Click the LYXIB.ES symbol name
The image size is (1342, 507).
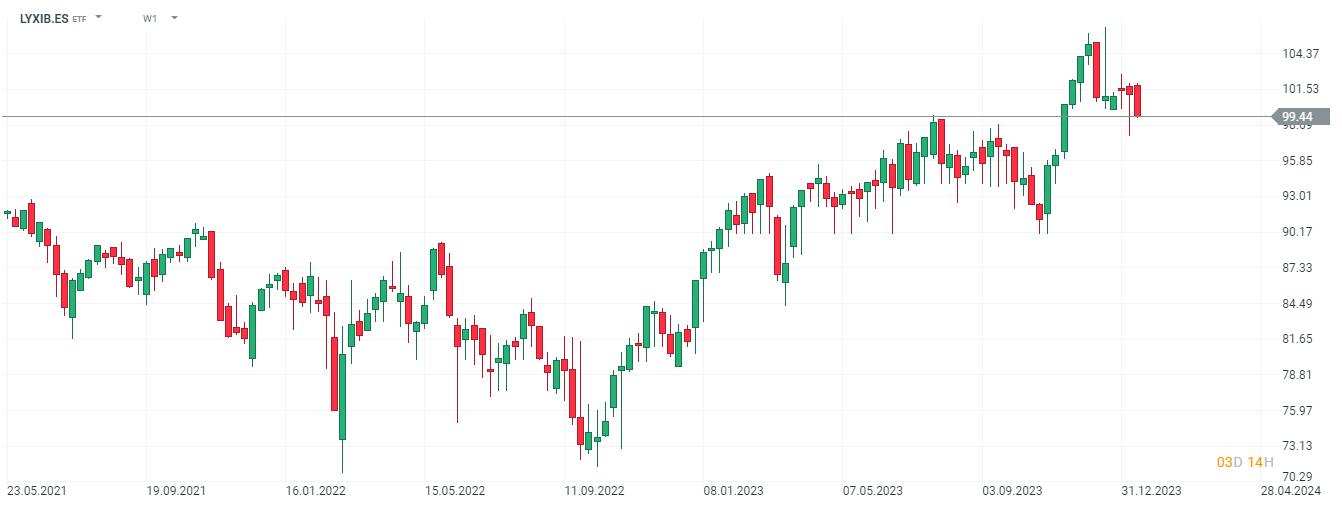point(44,18)
